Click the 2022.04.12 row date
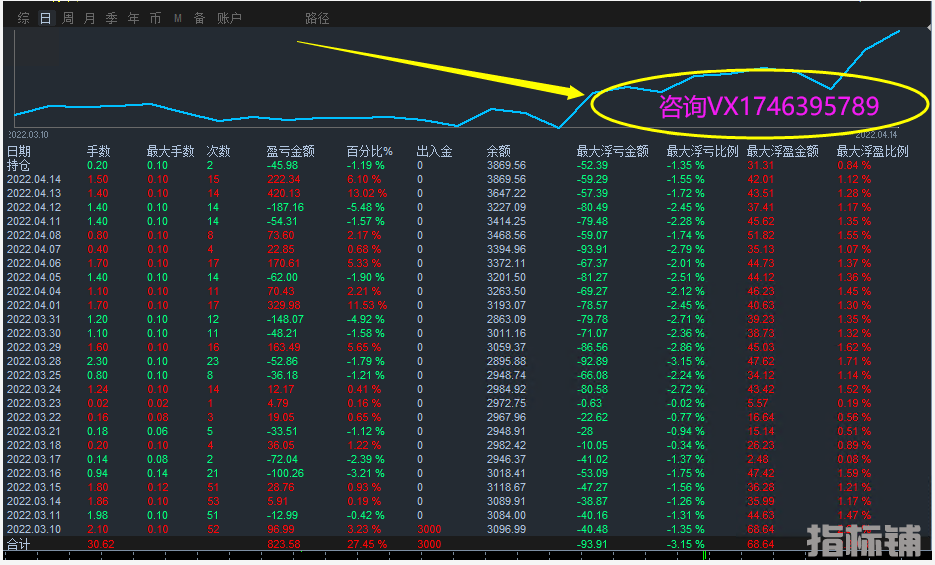The height and width of the screenshot is (565, 935). (x=33, y=207)
